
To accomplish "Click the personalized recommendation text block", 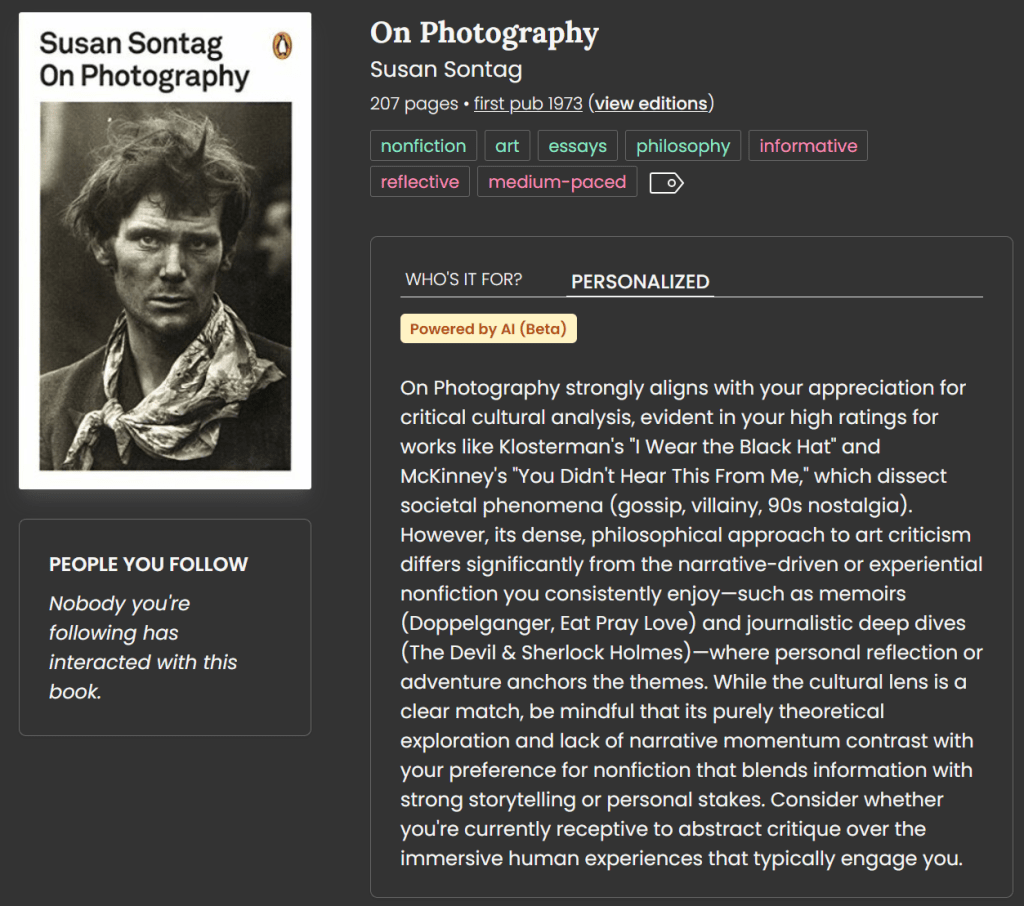I will 690,620.
